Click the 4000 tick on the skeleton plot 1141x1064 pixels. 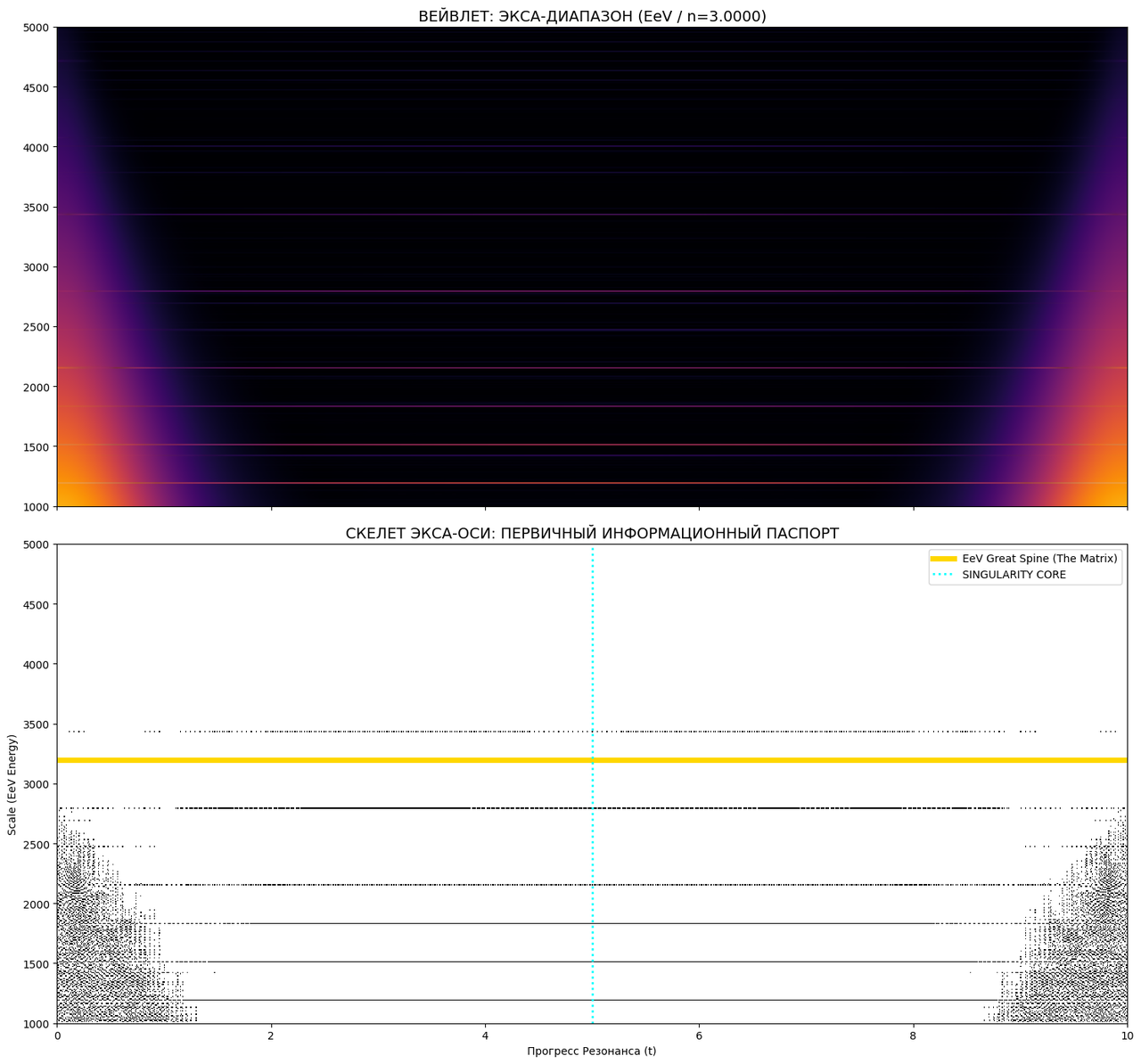point(37,664)
